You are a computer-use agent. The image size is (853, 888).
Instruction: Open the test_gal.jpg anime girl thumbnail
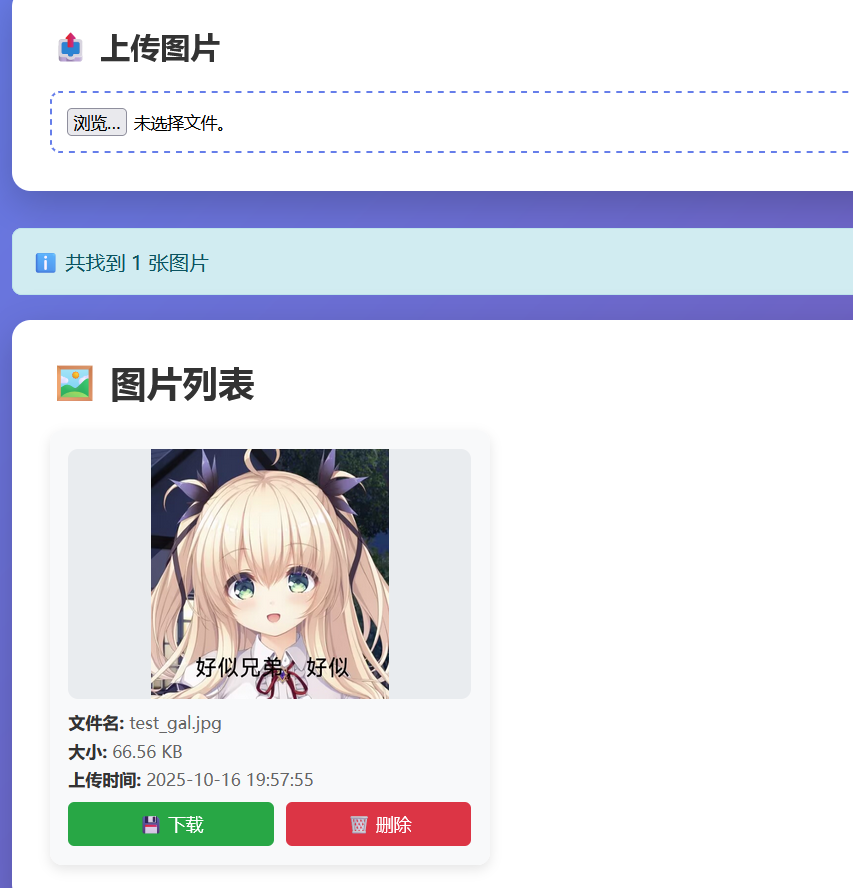(270, 574)
